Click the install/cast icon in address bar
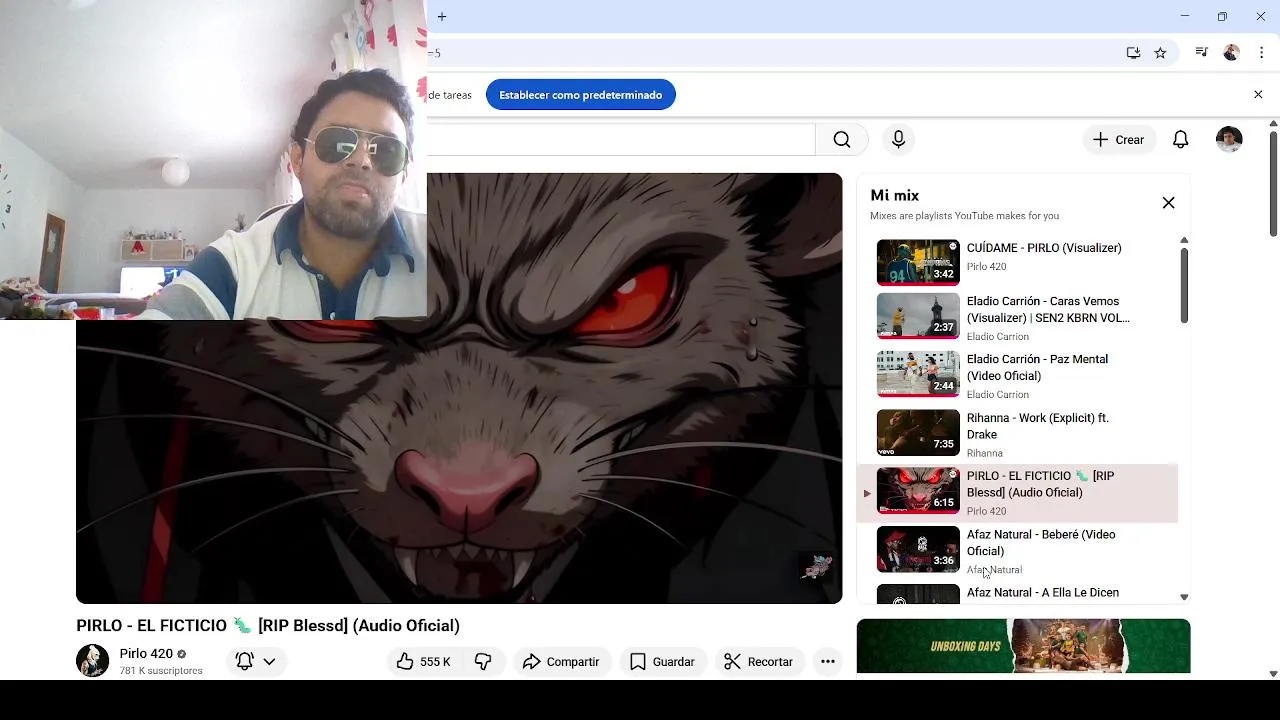1280x720 pixels. coord(1133,53)
